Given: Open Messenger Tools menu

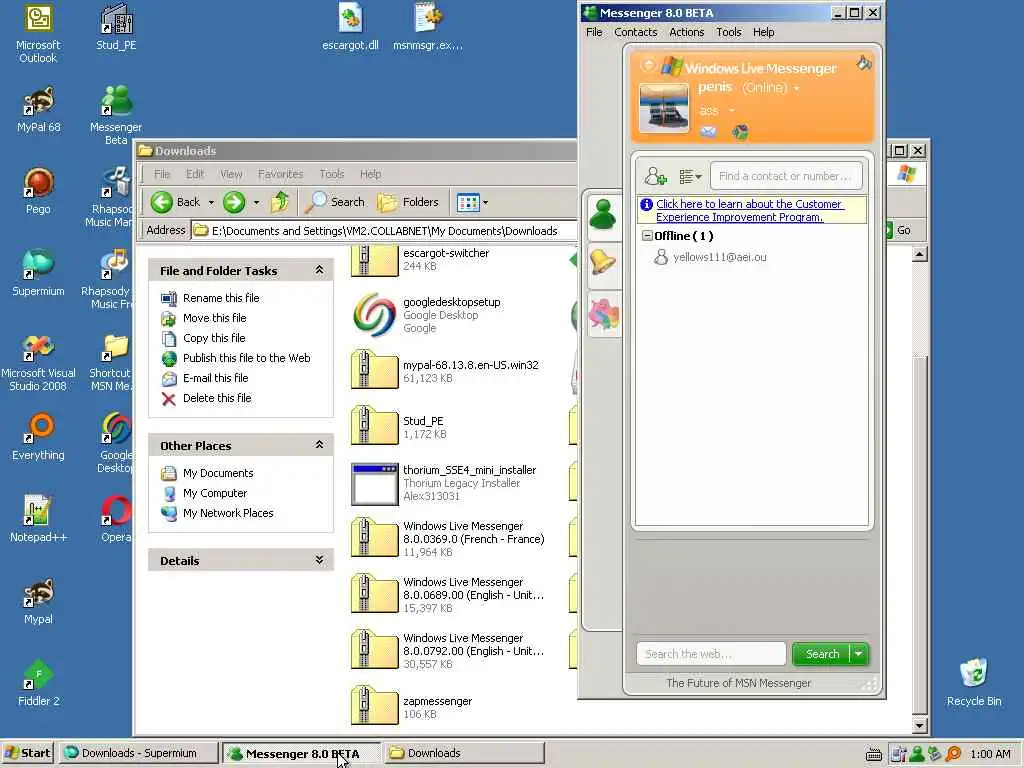Looking at the screenshot, I should click(x=728, y=32).
